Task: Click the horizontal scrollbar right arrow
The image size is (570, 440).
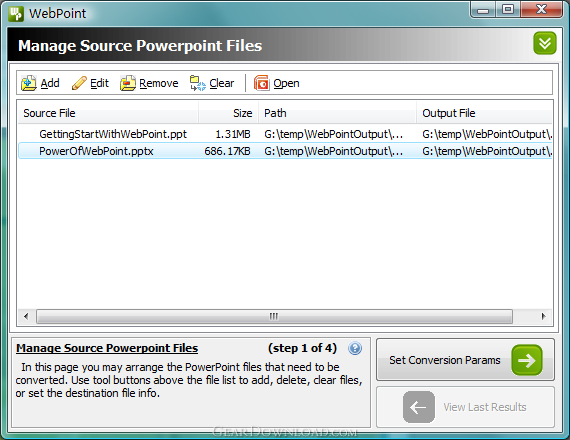Action: pos(543,316)
